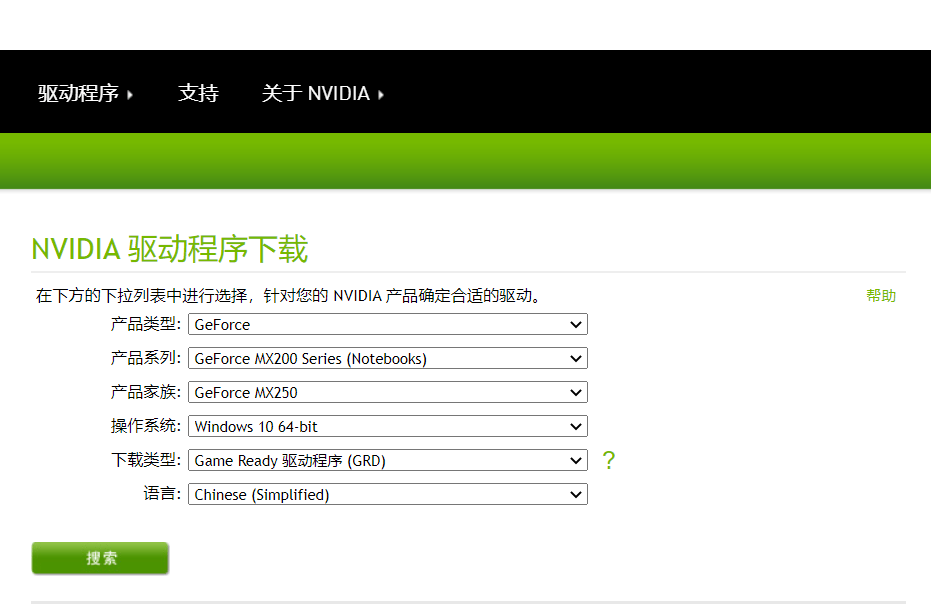This screenshot has height=611, width=931.
Task: Click the 下载类型 label
Action: tap(145, 460)
